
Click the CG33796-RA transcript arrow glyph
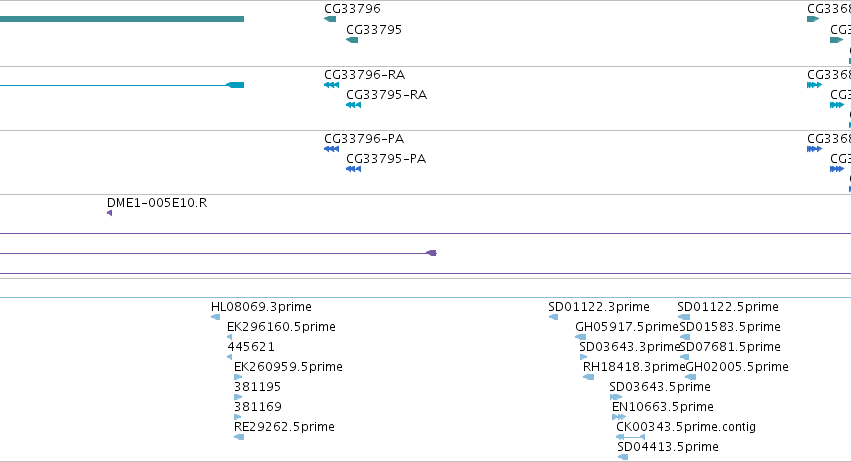(332, 85)
